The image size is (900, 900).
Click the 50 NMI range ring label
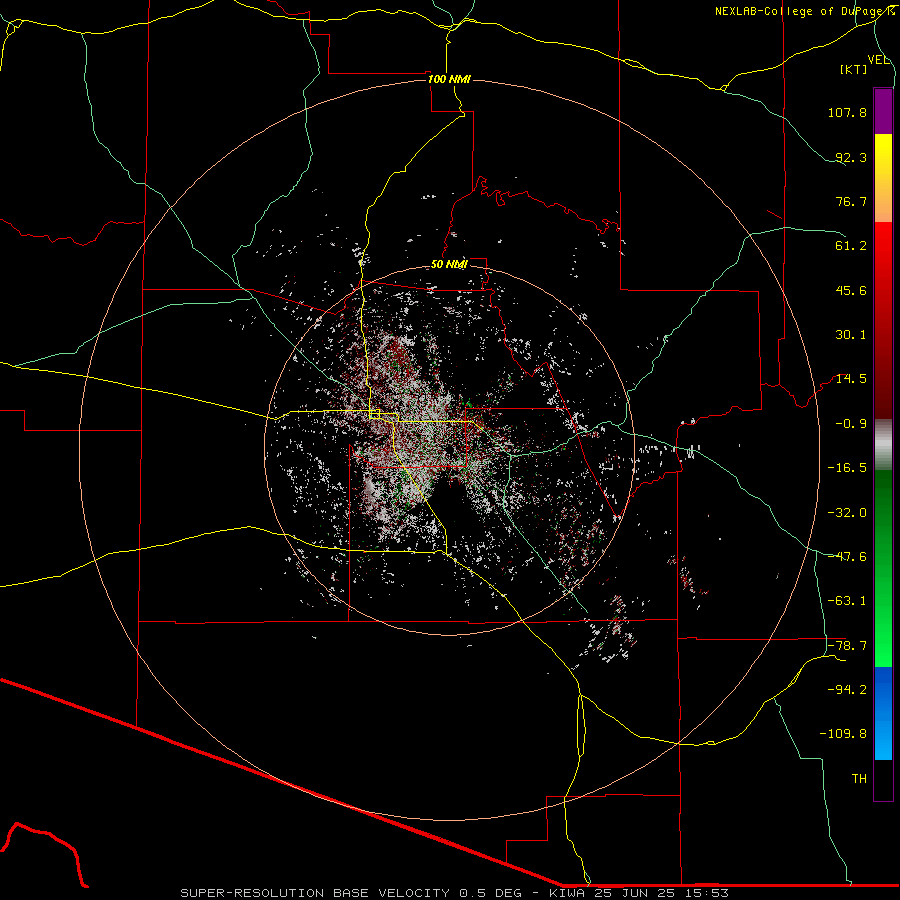pos(449,265)
